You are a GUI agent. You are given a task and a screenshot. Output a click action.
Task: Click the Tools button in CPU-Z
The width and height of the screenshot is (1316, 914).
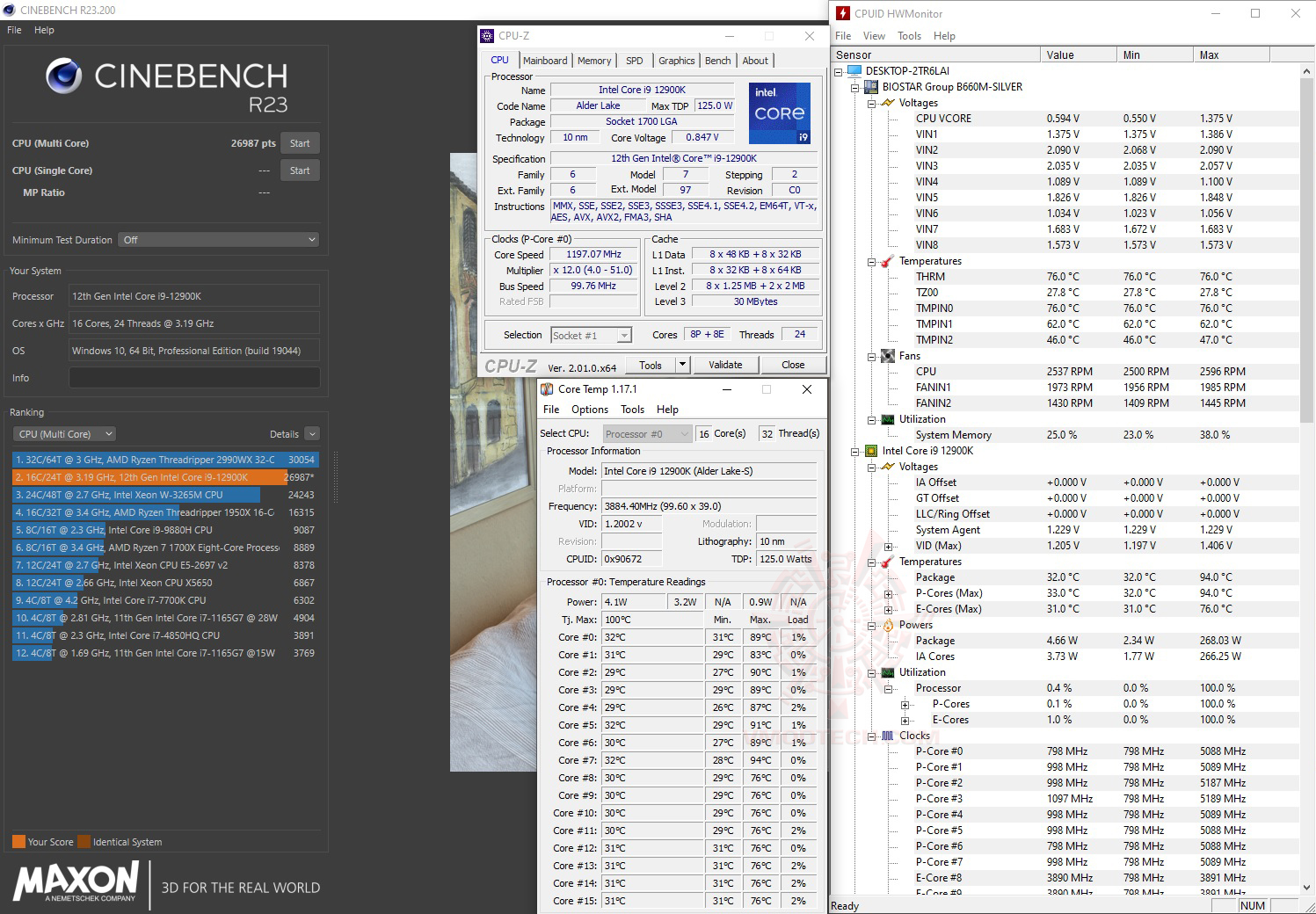pos(651,365)
